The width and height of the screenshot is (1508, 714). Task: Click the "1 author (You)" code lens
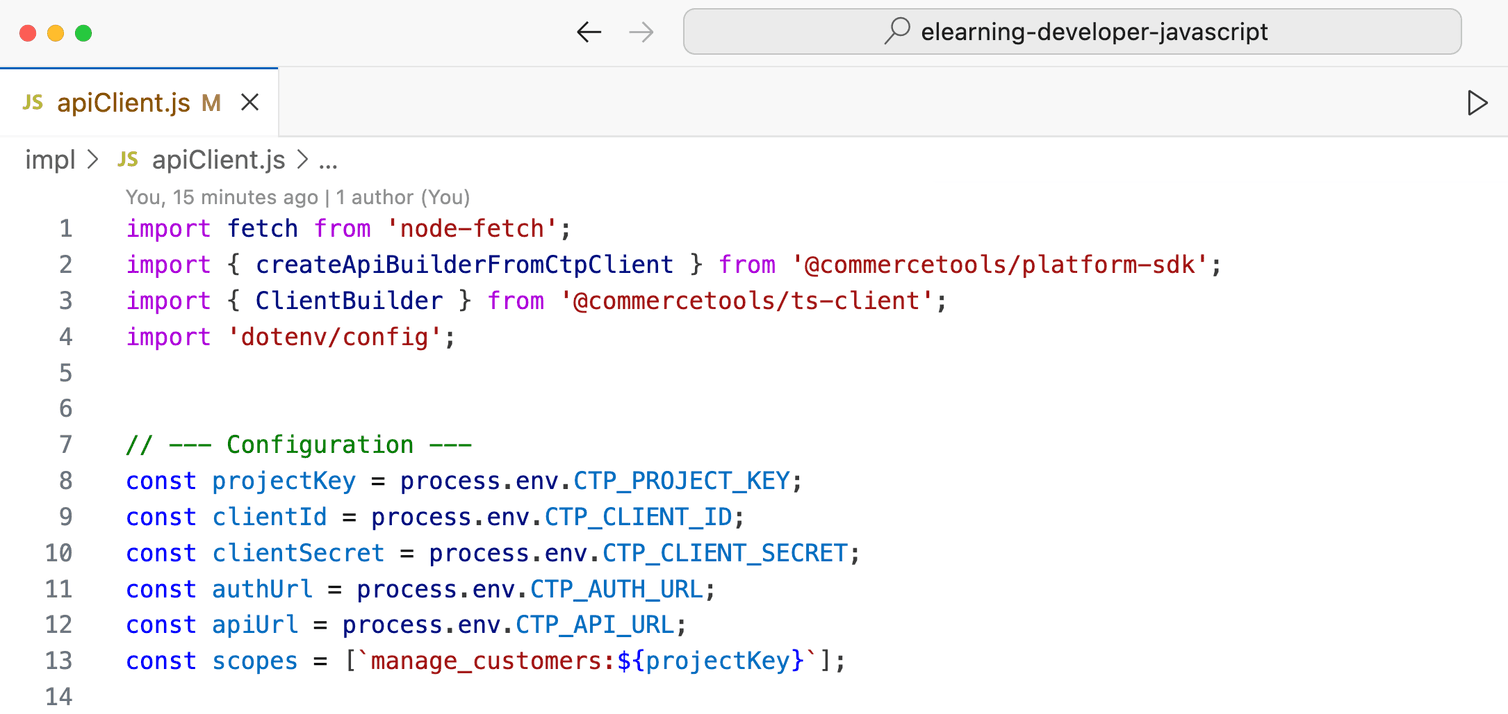point(403,197)
